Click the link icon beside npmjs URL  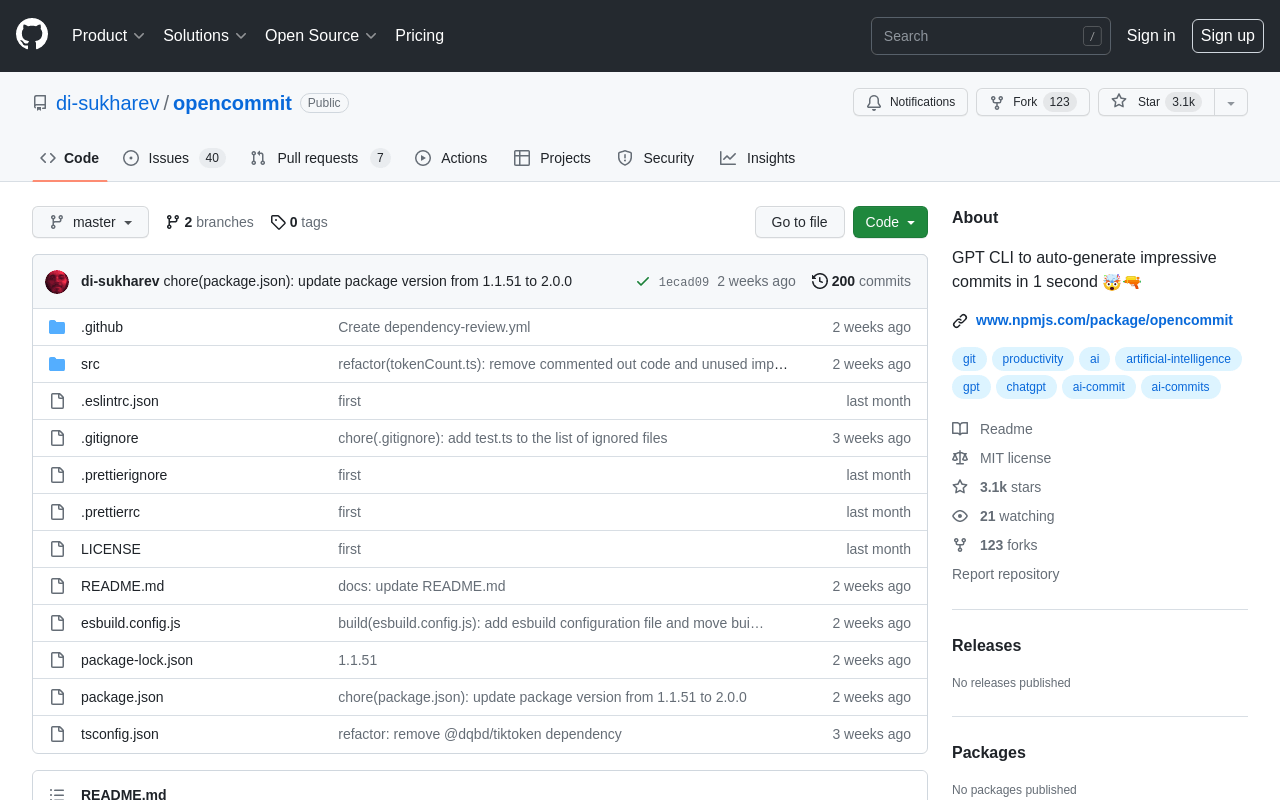(960, 321)
